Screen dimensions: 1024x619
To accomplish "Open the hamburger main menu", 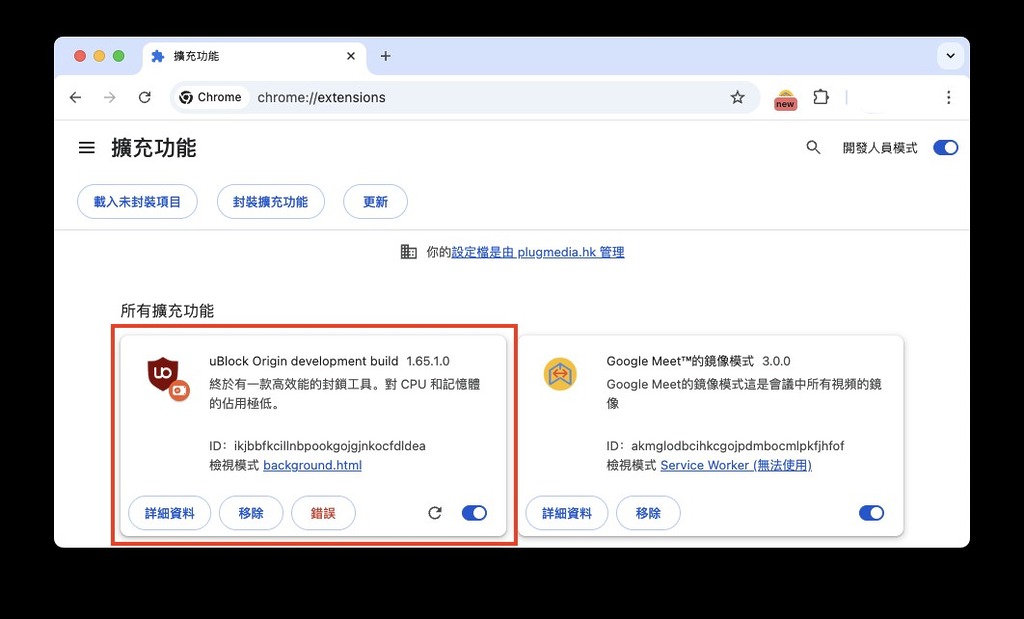I will 86,148.
